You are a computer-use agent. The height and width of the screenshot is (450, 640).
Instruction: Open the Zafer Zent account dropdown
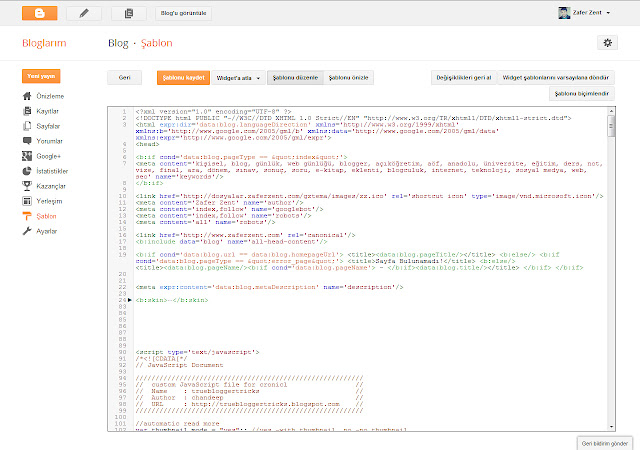pos(591,13)
